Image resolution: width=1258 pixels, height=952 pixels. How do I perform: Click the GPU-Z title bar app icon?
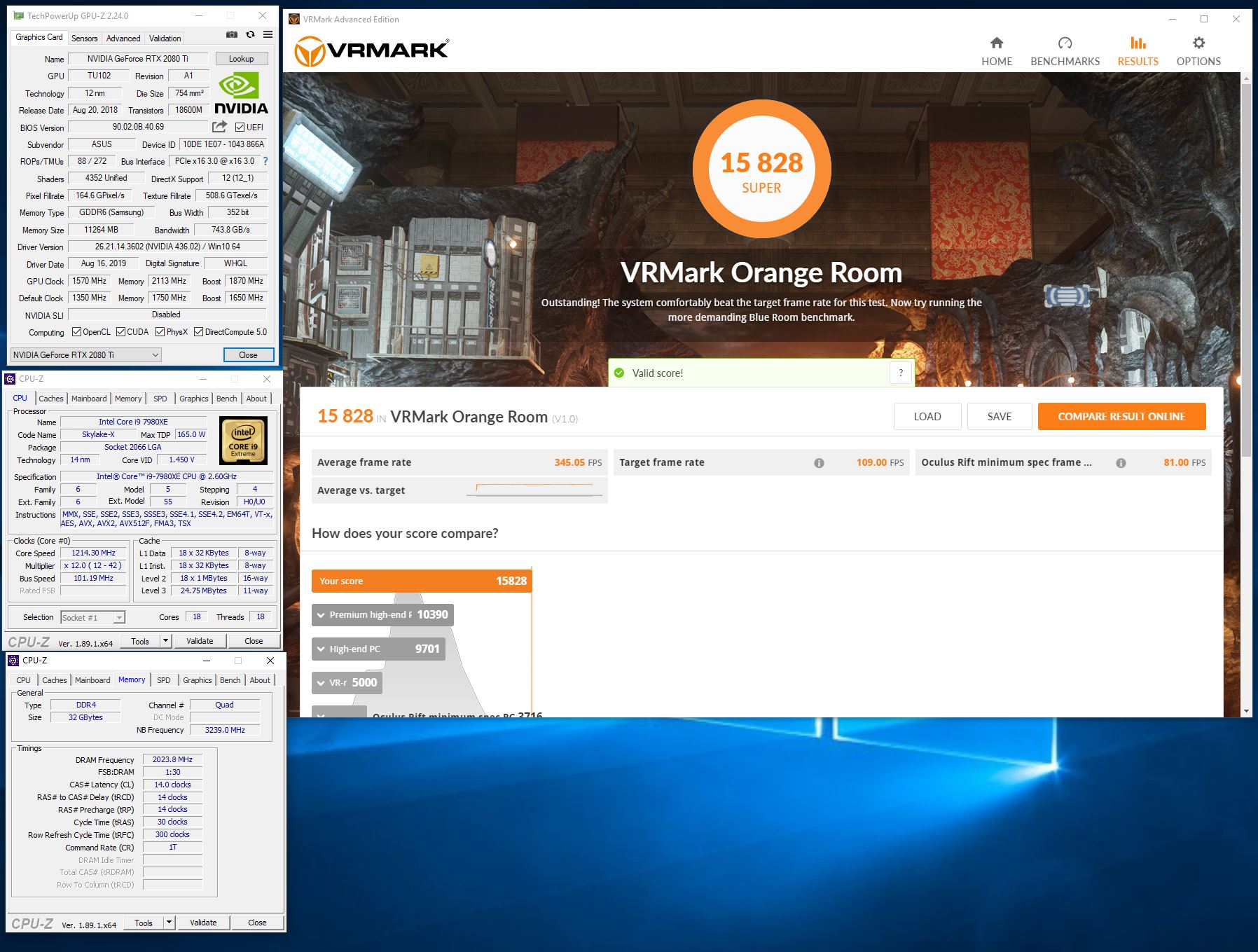coord(18,15)
